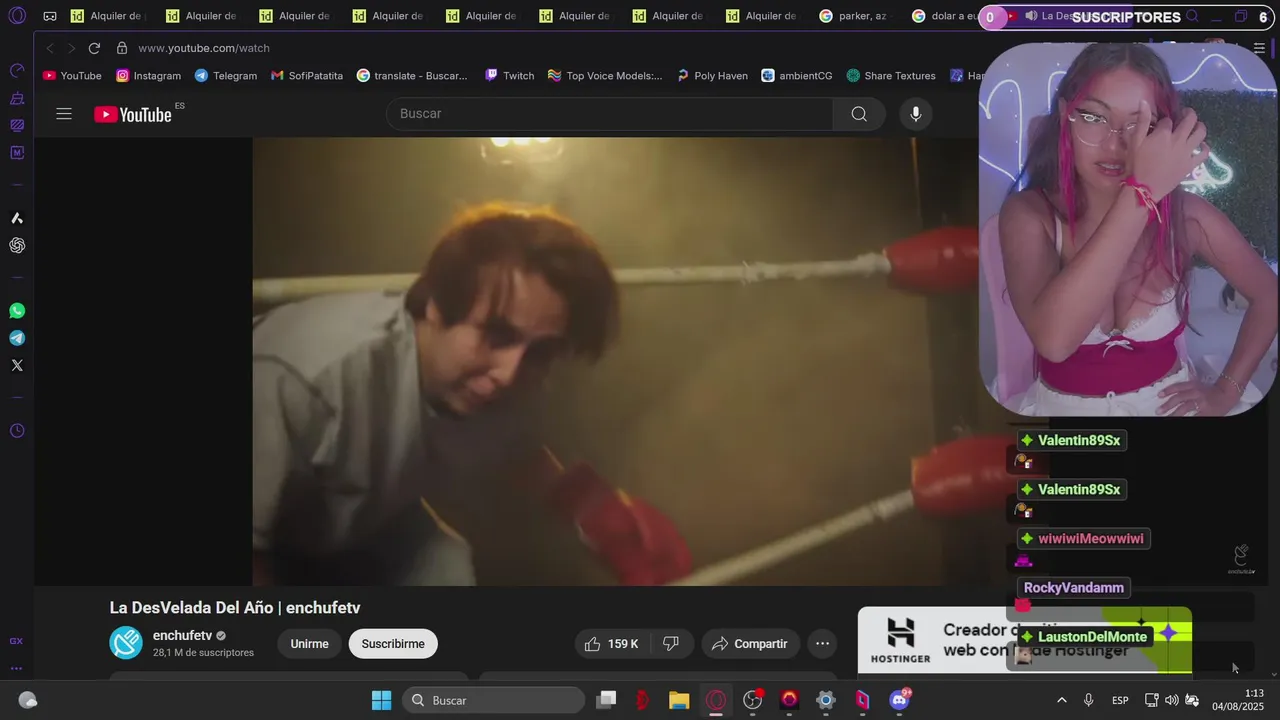Click the YouTube search magnifier button
1280x720 pixels.
click(x=859, y=114)
